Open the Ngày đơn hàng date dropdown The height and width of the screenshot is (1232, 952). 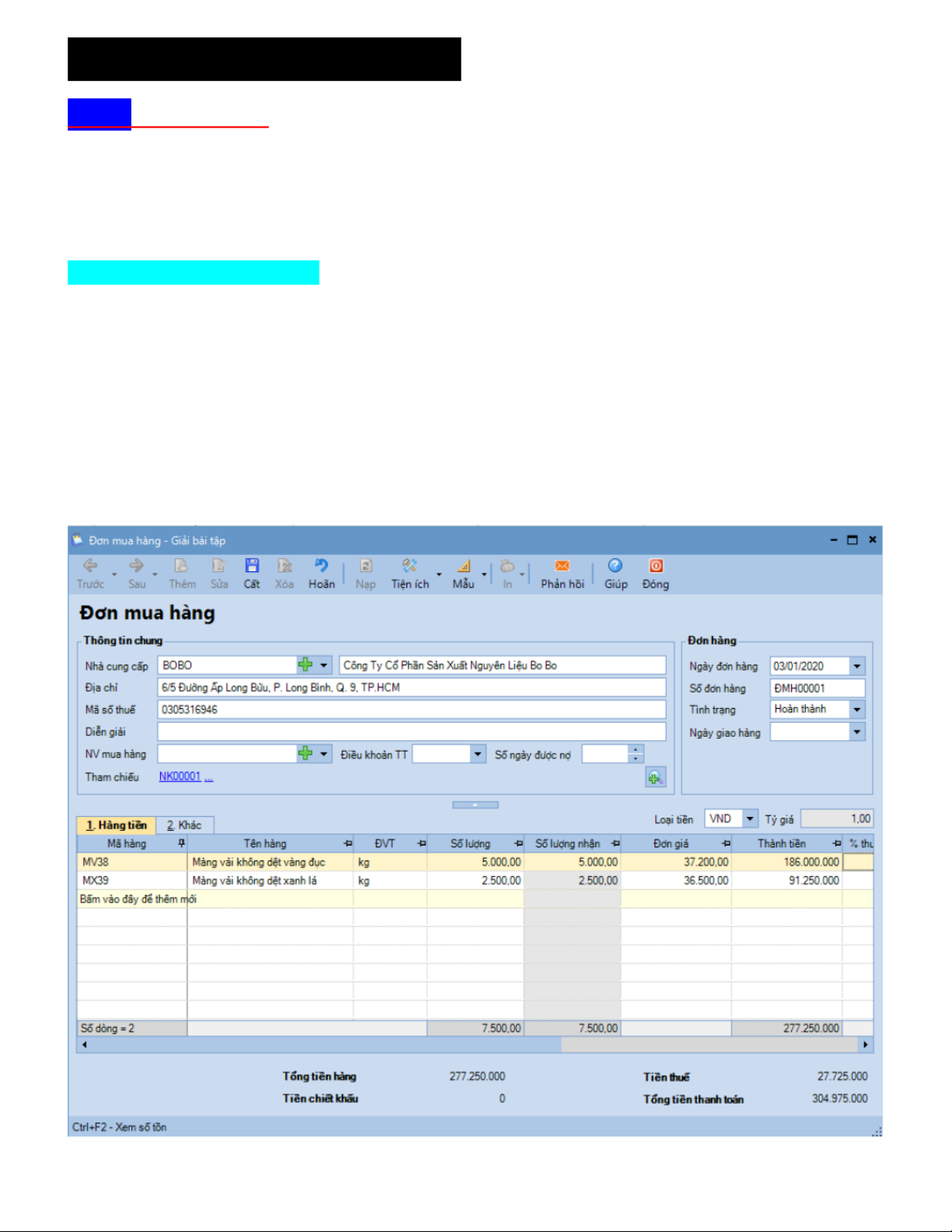tap(856, 666)
